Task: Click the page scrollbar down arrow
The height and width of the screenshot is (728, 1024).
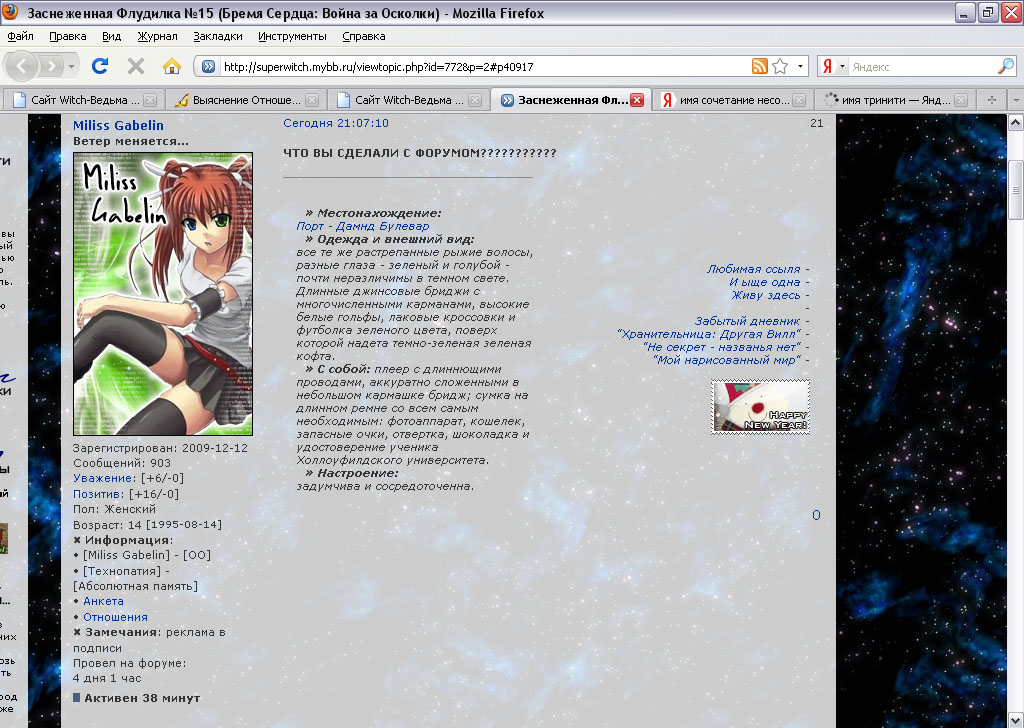Action: (x=1016, y=720)
